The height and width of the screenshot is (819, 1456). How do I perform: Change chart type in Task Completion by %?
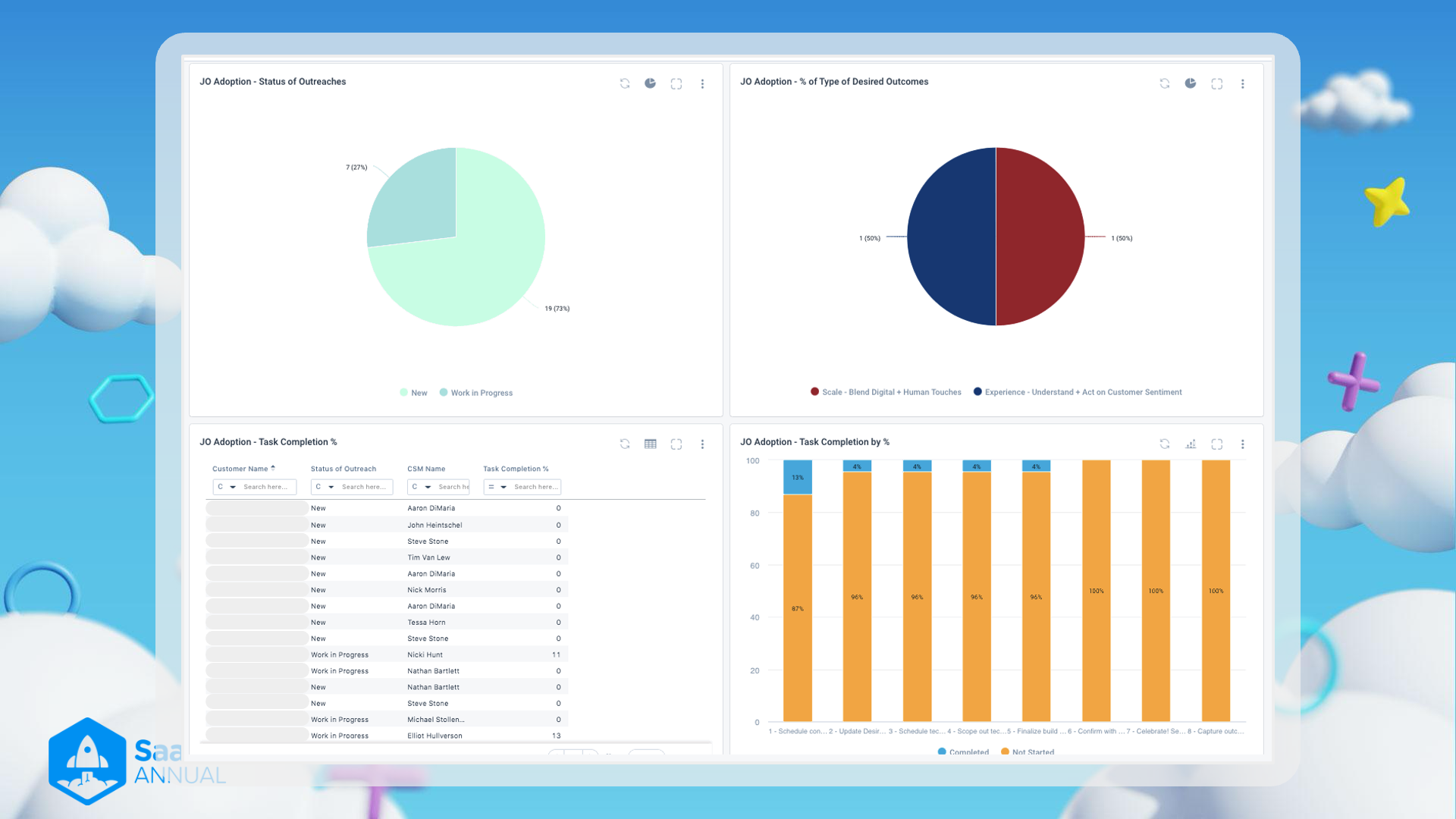point(1191,444)
